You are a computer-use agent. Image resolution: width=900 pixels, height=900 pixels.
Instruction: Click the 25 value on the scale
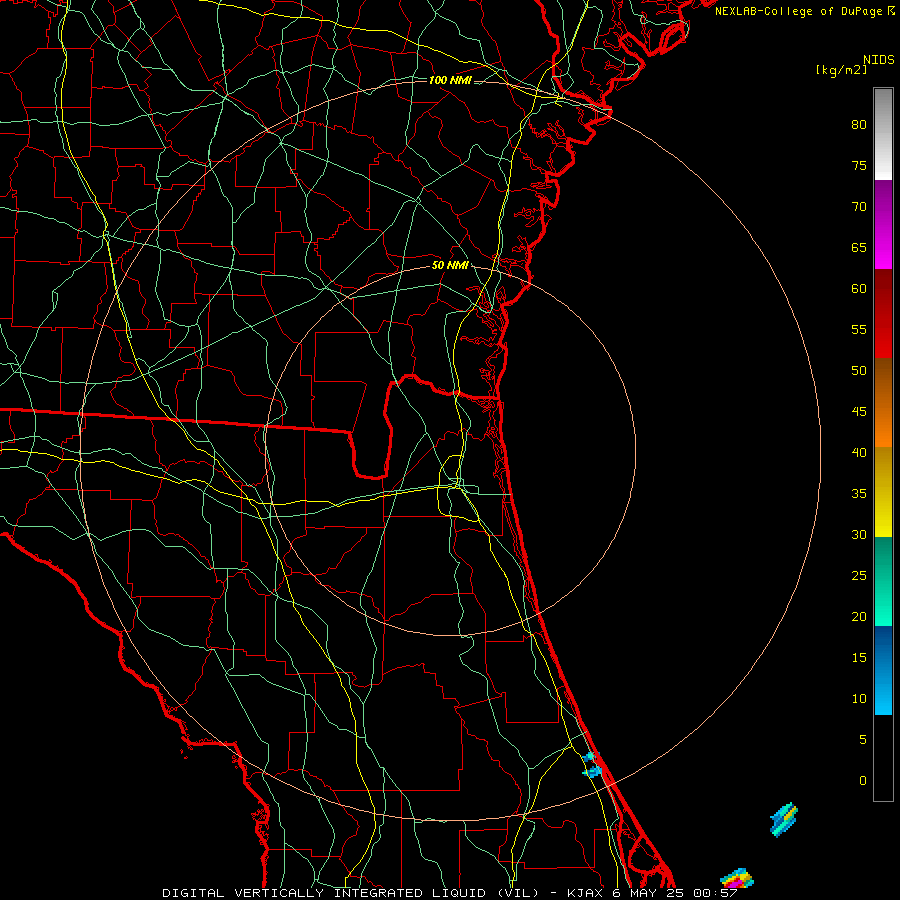click(859, 576)
